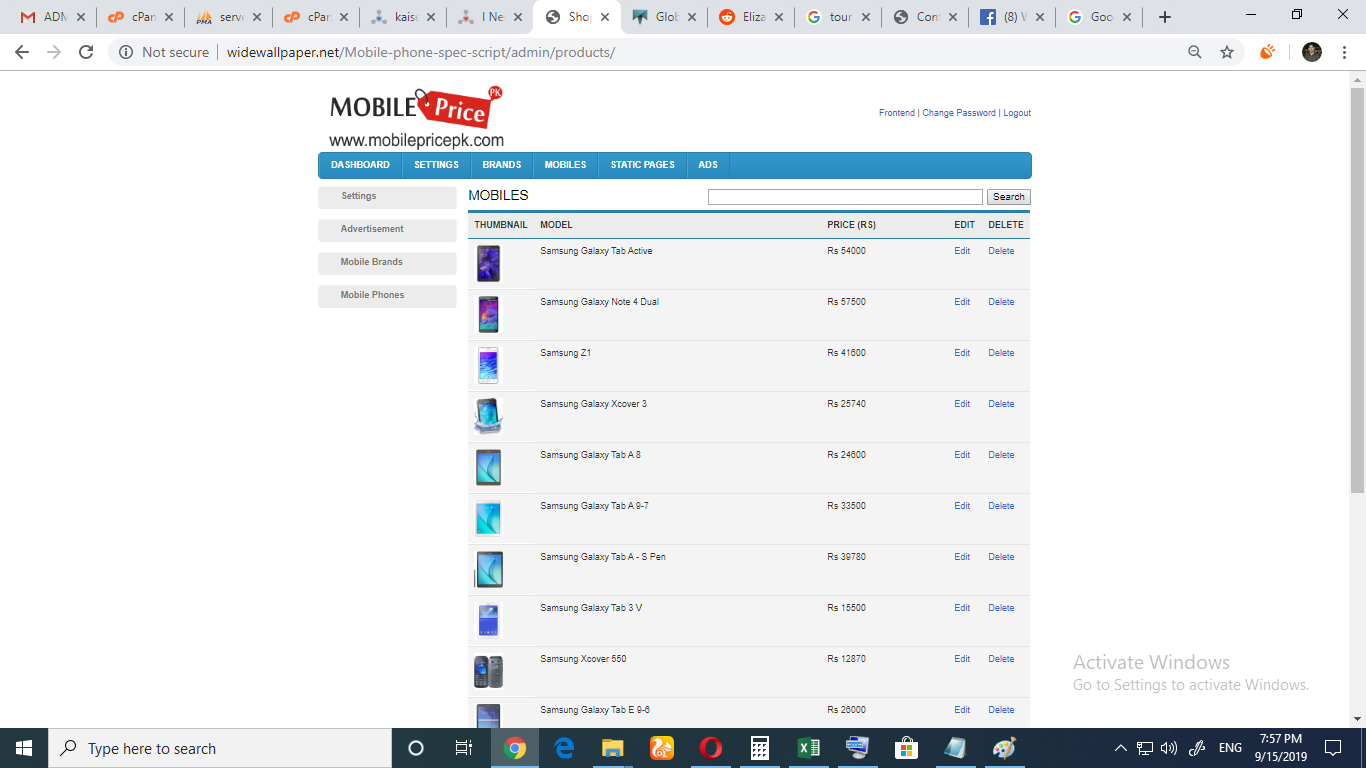Click the browser back arrow
The width and height of the screenshot is (1366, 768).
pyautogui.click(x=22, y=52)
